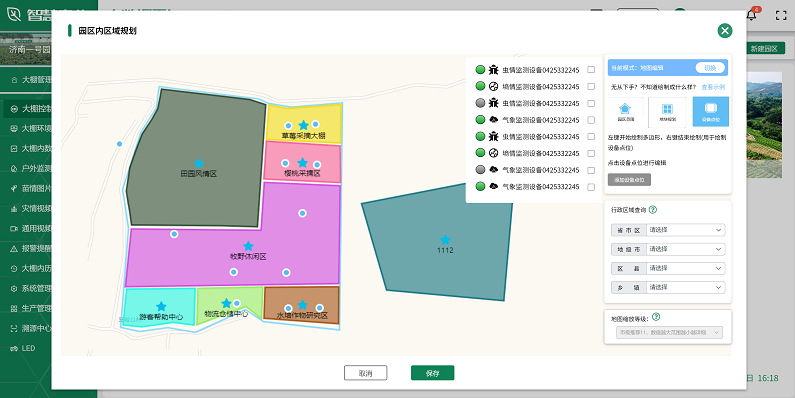795x398 pixels.
Task: Tick the first 气象监测设备 checkbox
Action: 591,120
